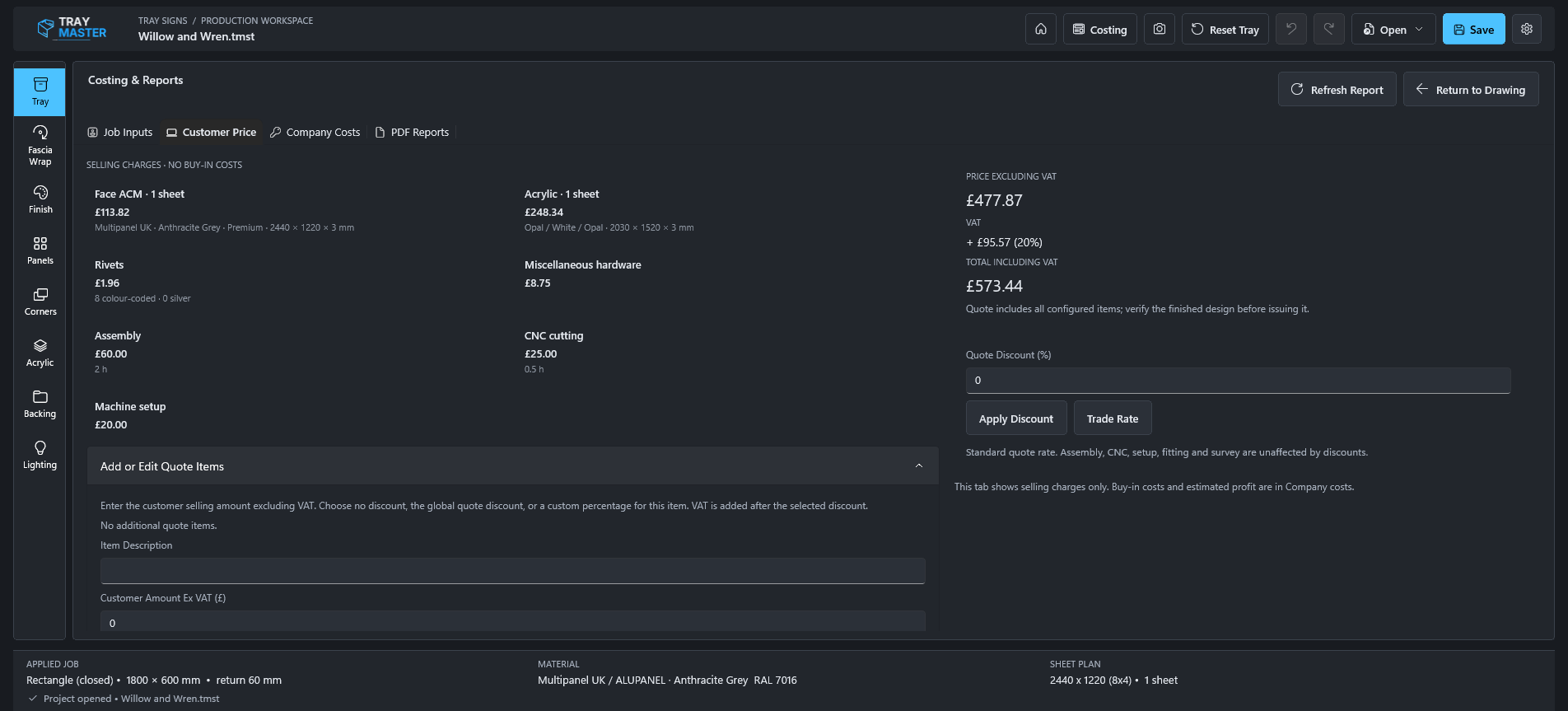1568x711 pixels.
Task: Click Refresh Report button
Action: (x=1337, y=89)
